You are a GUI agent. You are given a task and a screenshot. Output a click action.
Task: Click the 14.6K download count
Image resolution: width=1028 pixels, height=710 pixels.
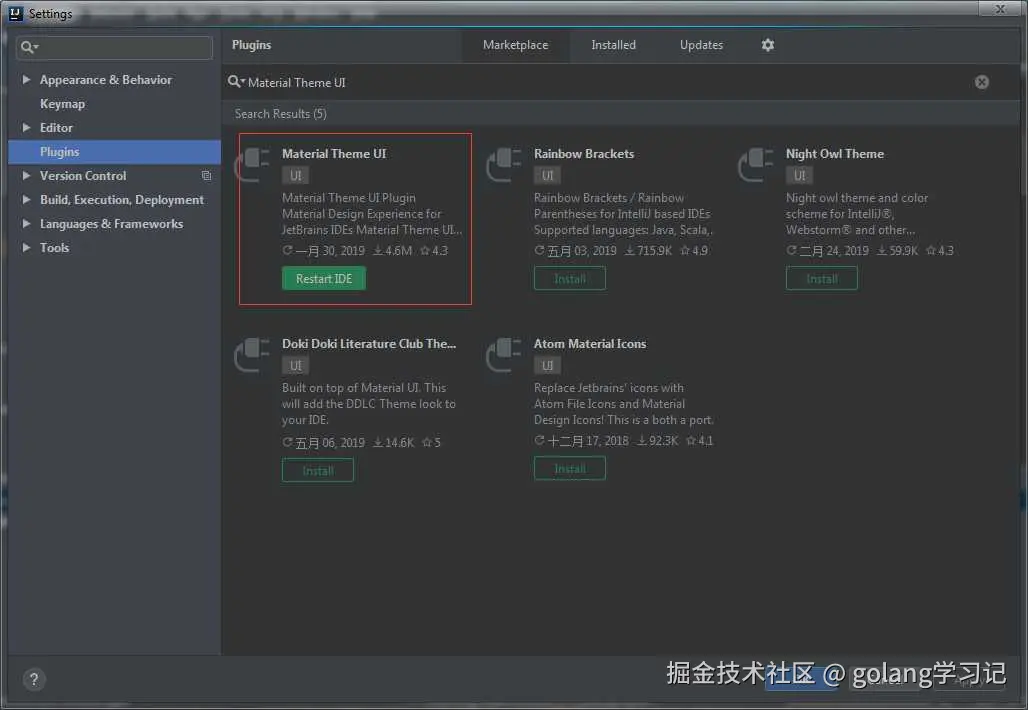pyautogui.click(x=393, y=443)
